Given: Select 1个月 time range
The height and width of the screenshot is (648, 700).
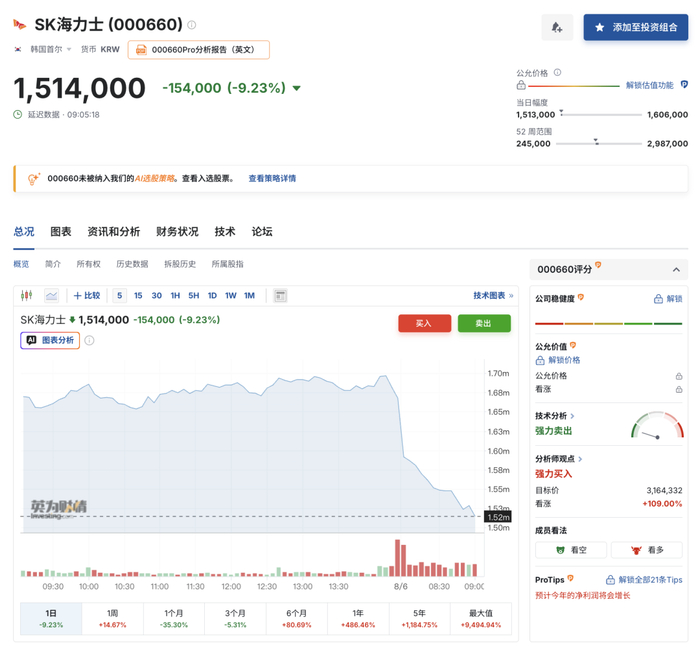Looking at the screenshot, I should 174,619.
